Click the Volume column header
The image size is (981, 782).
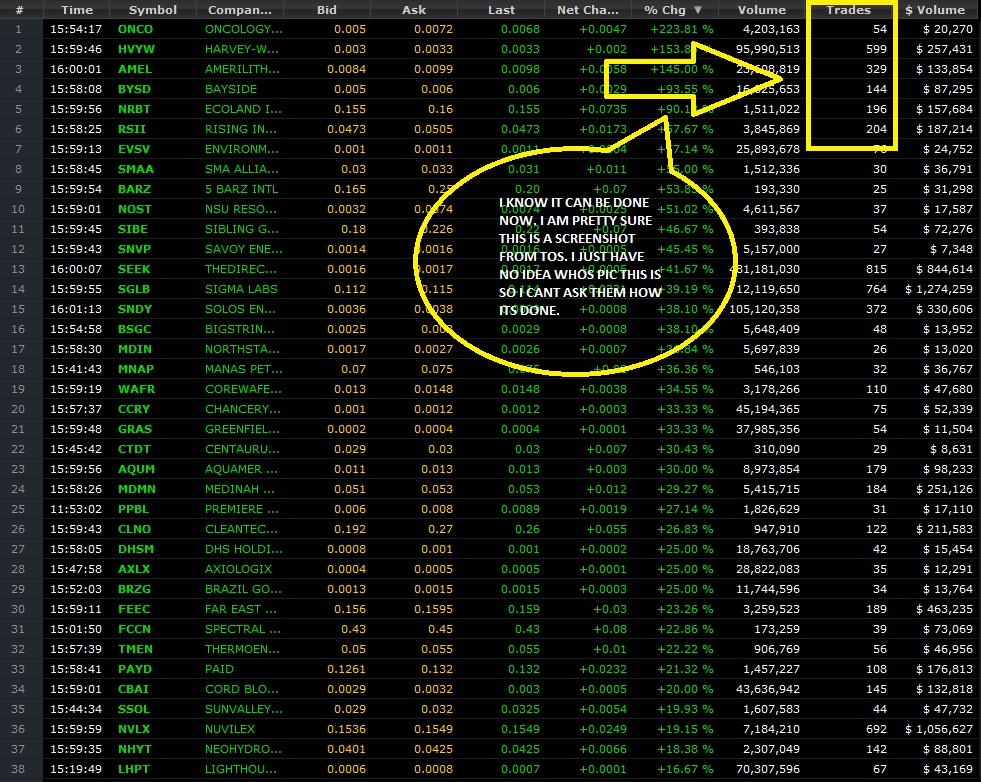click(x=761, y=10)
